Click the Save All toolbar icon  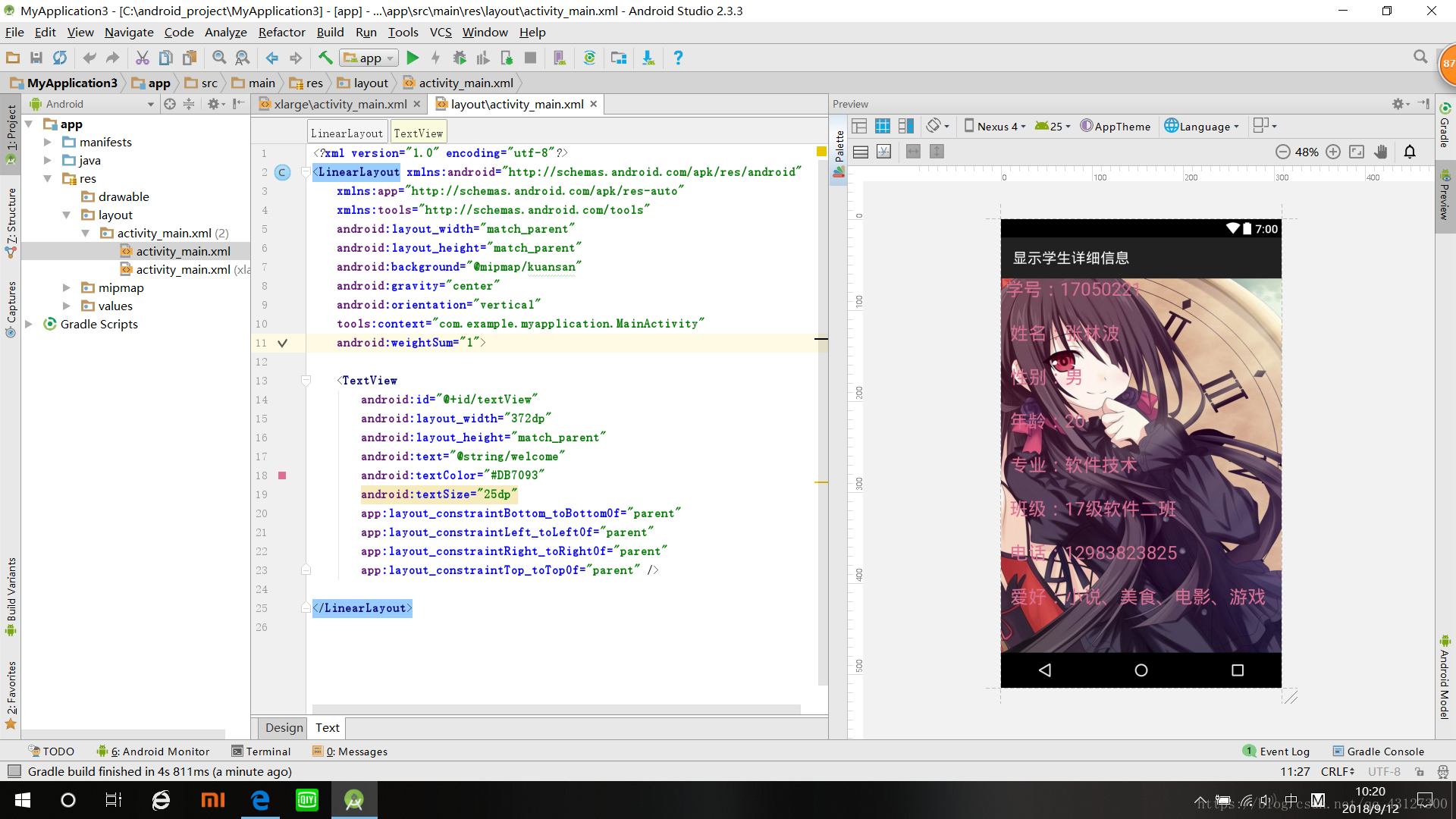click(36, 58)
